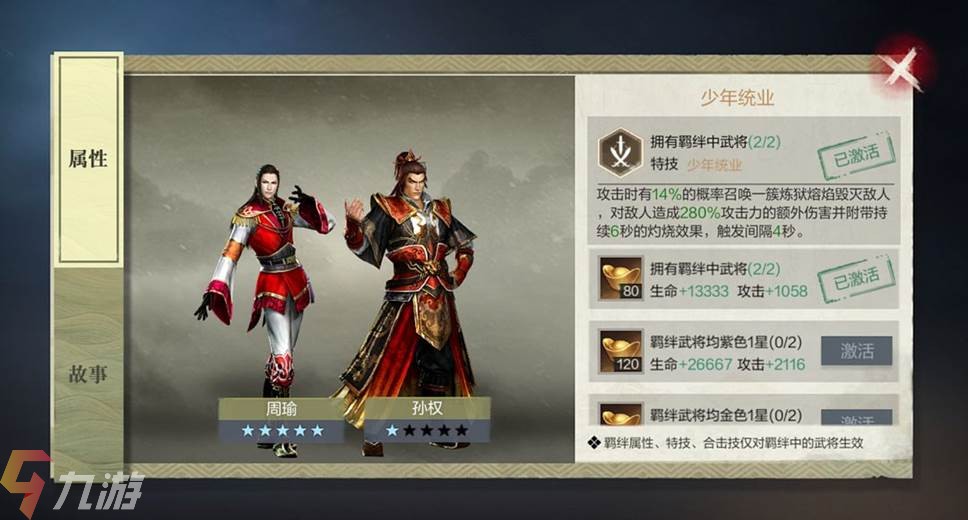
Task: Close the bond panel with red X
Action: coord(902,67)
